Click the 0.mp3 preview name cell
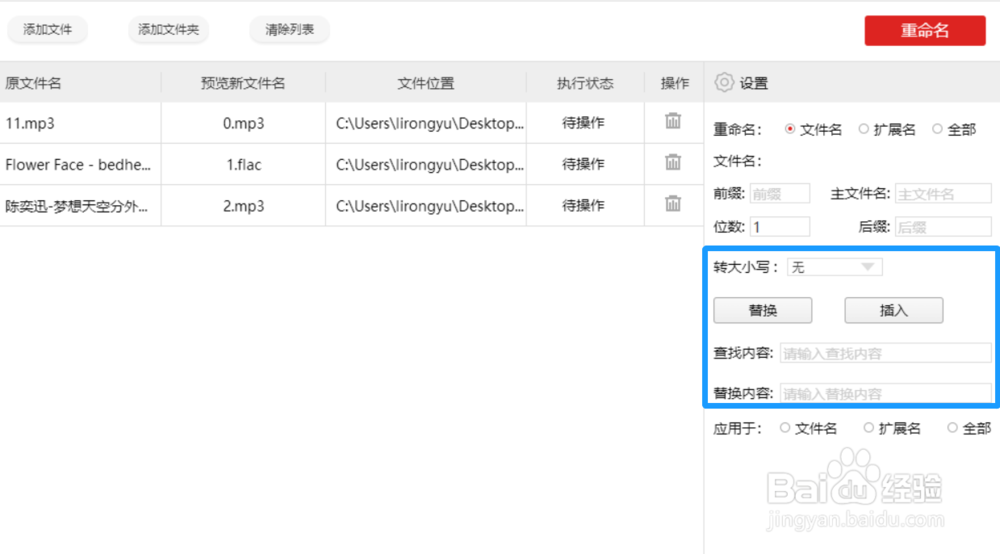The height and width of the screenshot is (554, 1000). (x=243, y=123)
